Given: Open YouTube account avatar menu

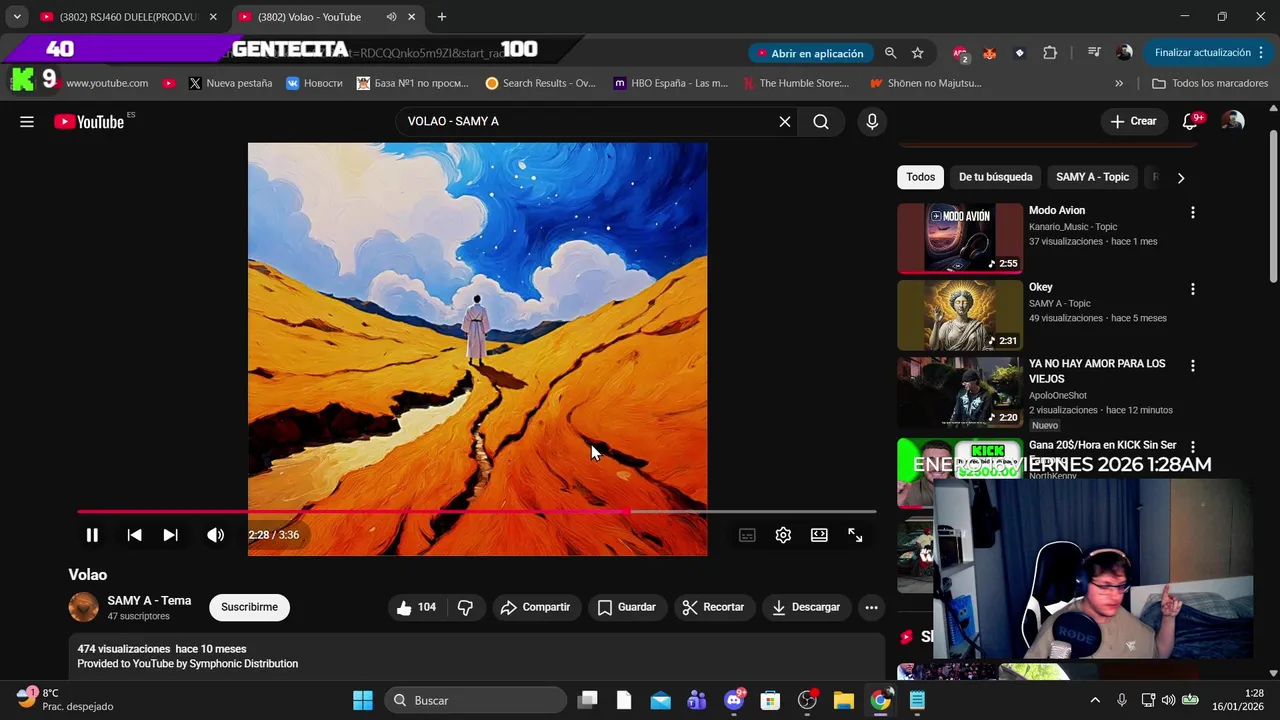Looking at the screenshot, I should click(x=1233, y=121).
